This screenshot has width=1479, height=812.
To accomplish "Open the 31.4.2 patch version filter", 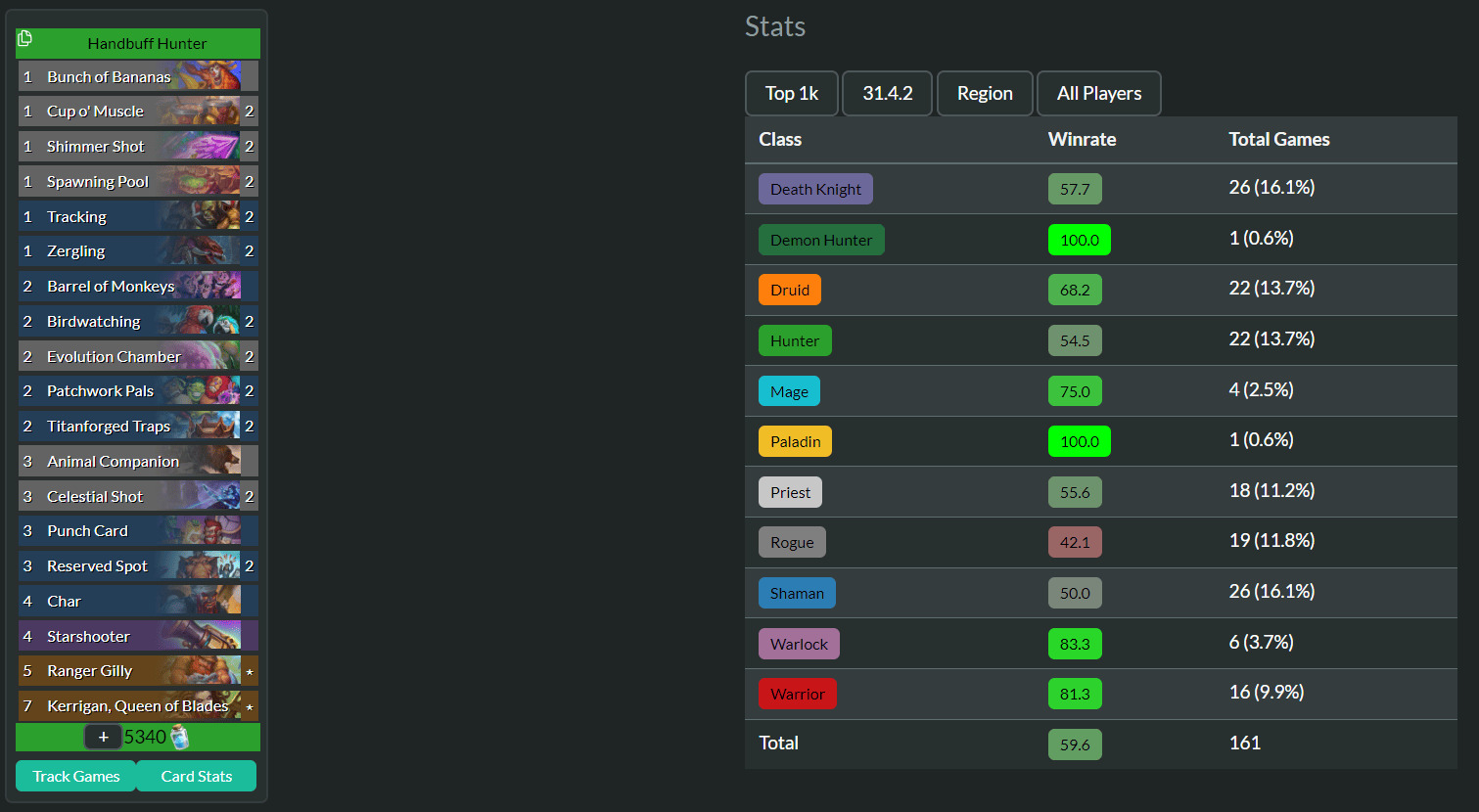I will [x=887, y=94].
